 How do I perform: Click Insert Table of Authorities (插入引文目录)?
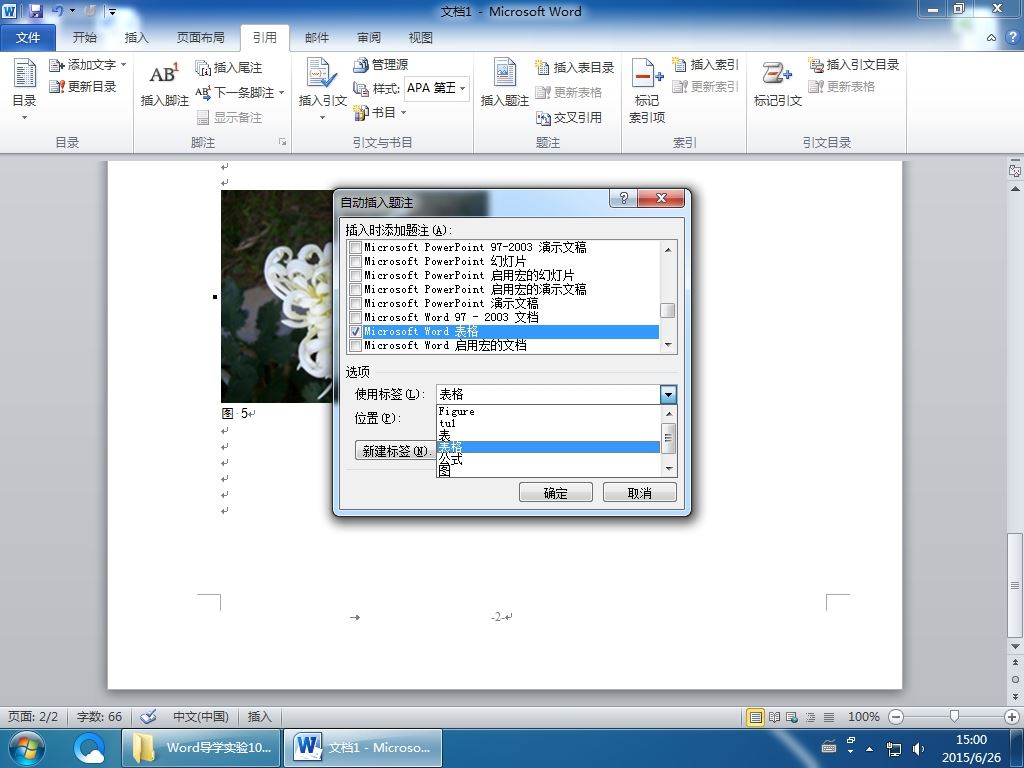click(x=854, y=65)
